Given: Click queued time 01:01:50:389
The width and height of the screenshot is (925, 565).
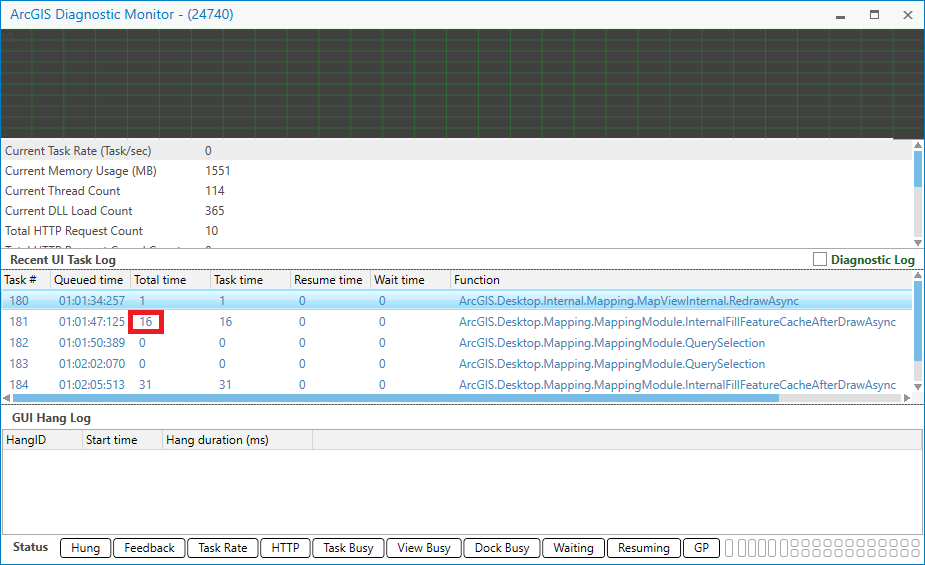Looking at the screenshot, I should pyautogui.click(x=92, y=343).
